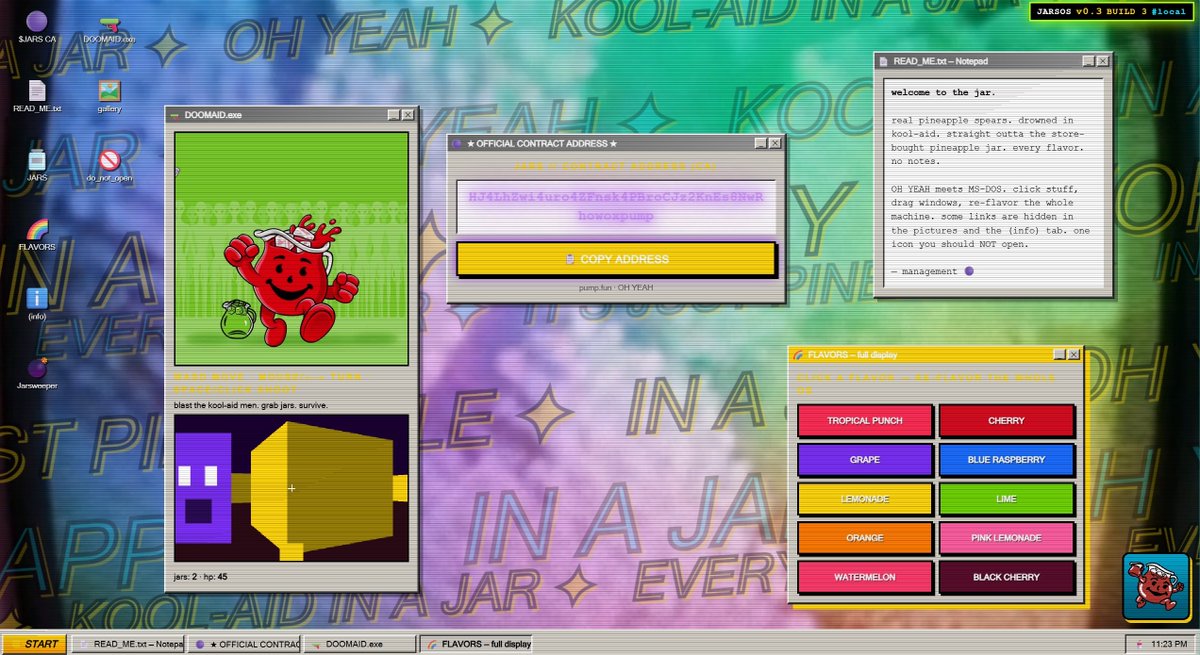The width and height of the screenshot is (1200, 655).
Task: Close the FLAVORS full display window
Action: tap(1074, 354)
